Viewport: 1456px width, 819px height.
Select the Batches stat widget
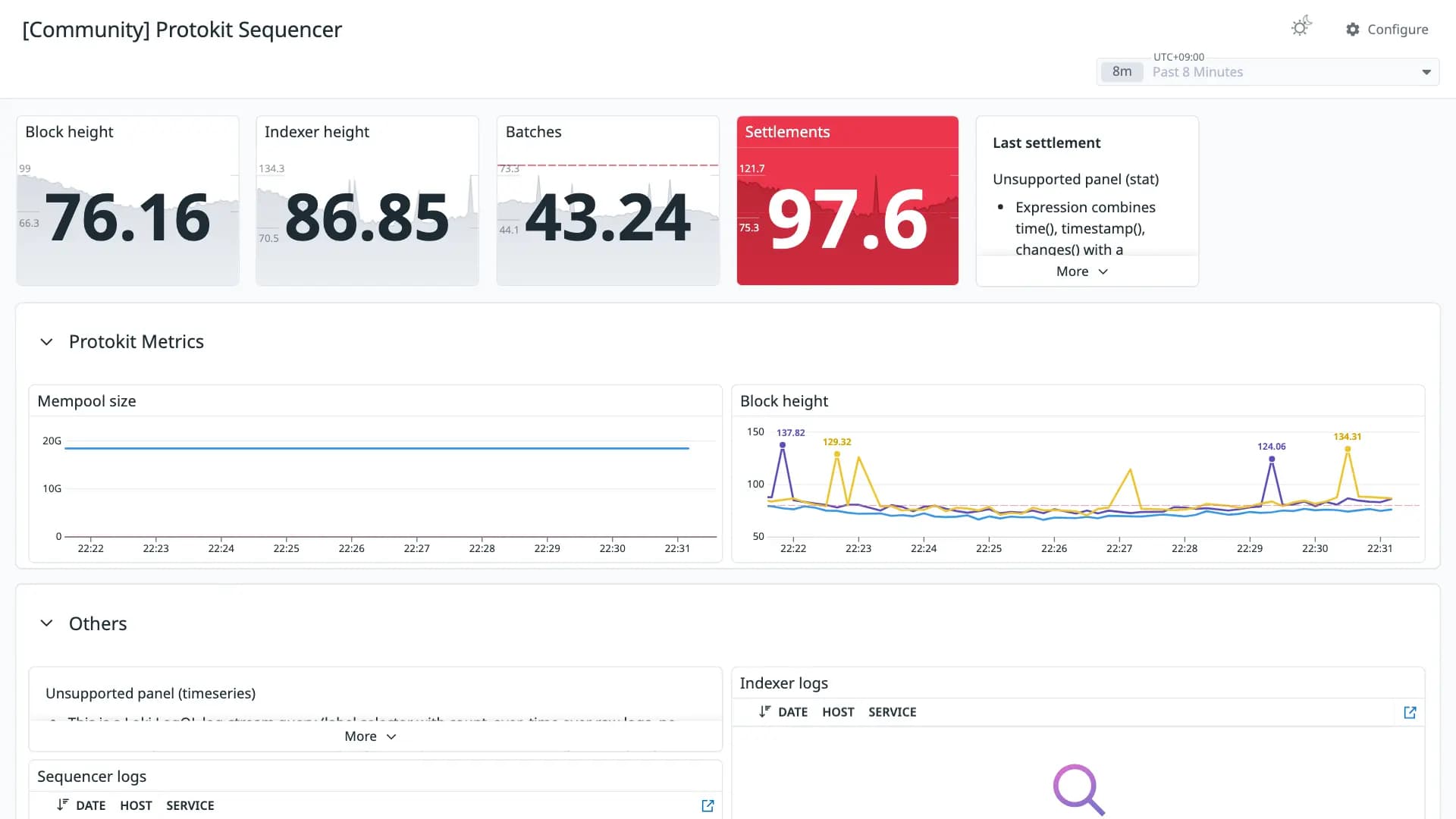pos(607,201)
